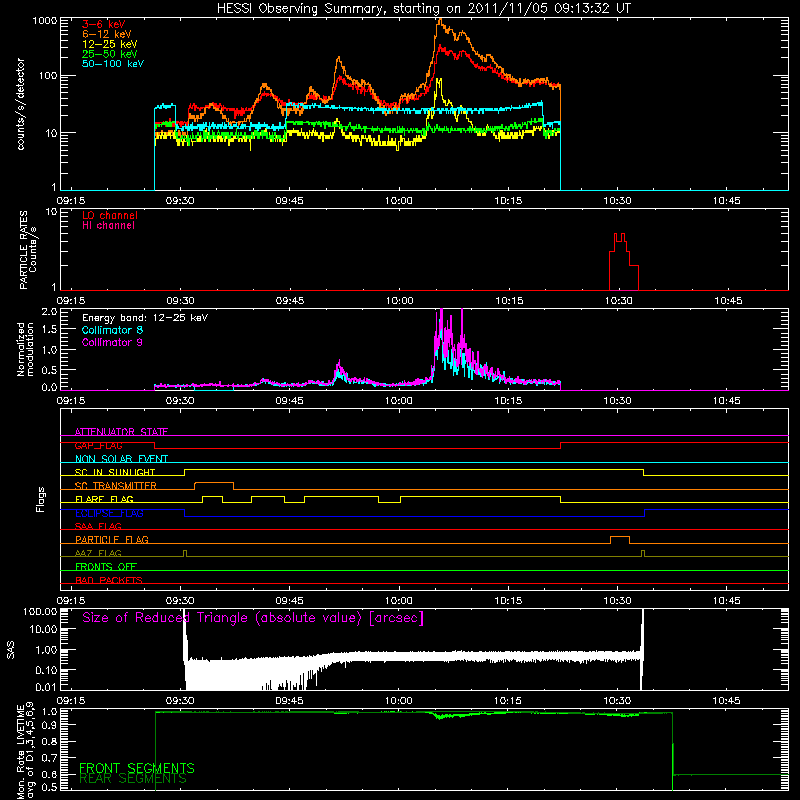Click the 1000 tick label on count axis
Image resolution: width=800 pixels, height=800 pixels.
click(x=44, y=21)
